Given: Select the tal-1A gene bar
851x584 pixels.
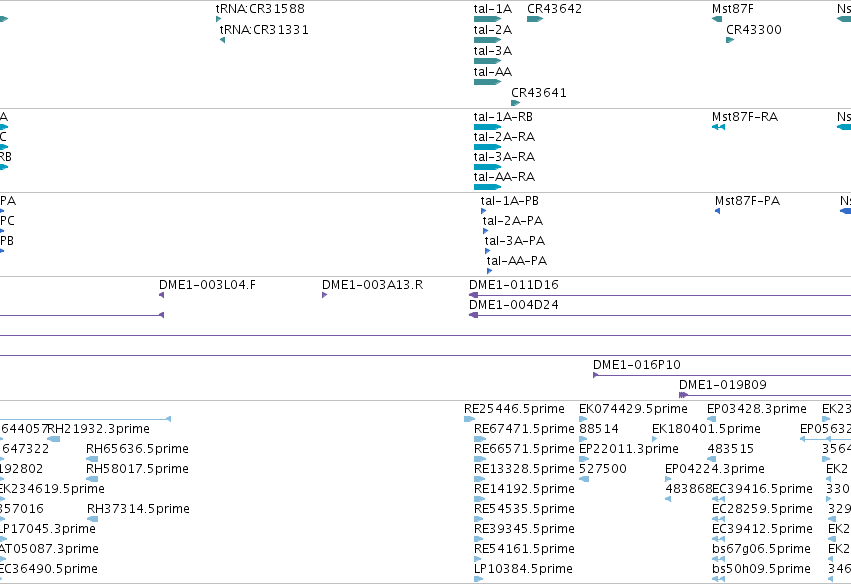Looking at the screenshot, I should [487, 19].
